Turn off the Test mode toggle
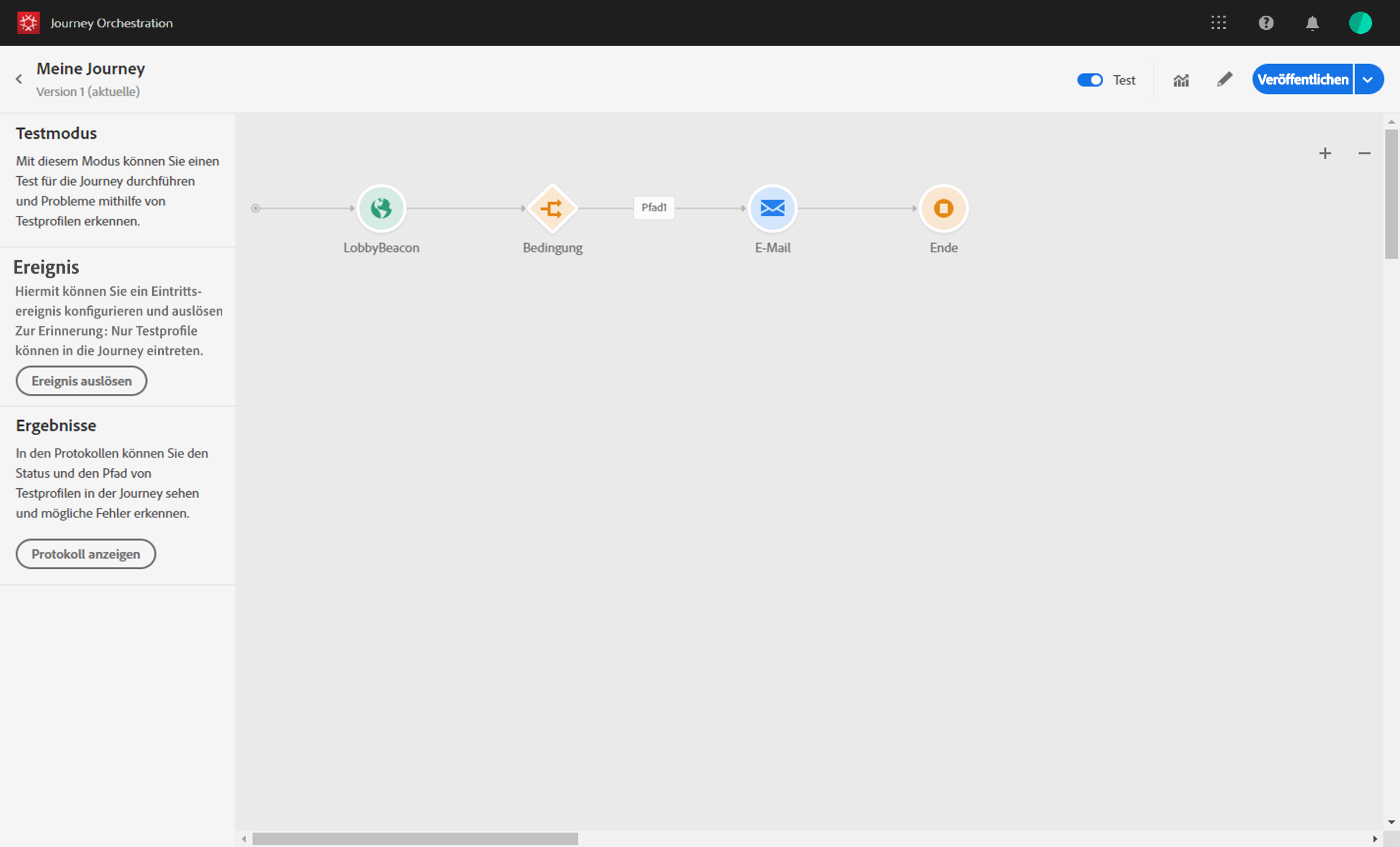Image resolution: width=1400 pixels, height=847 pixels. pyautogui.click(x=1089, y=80)
